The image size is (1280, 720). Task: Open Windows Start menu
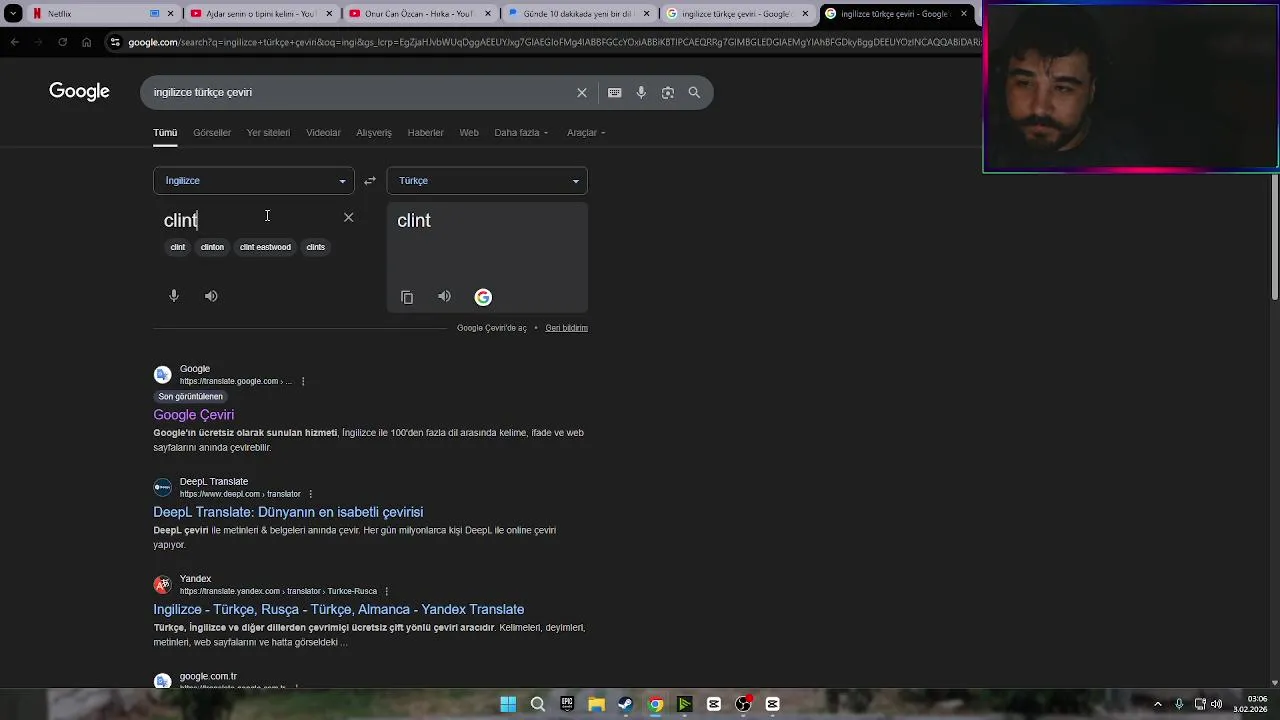508,704
